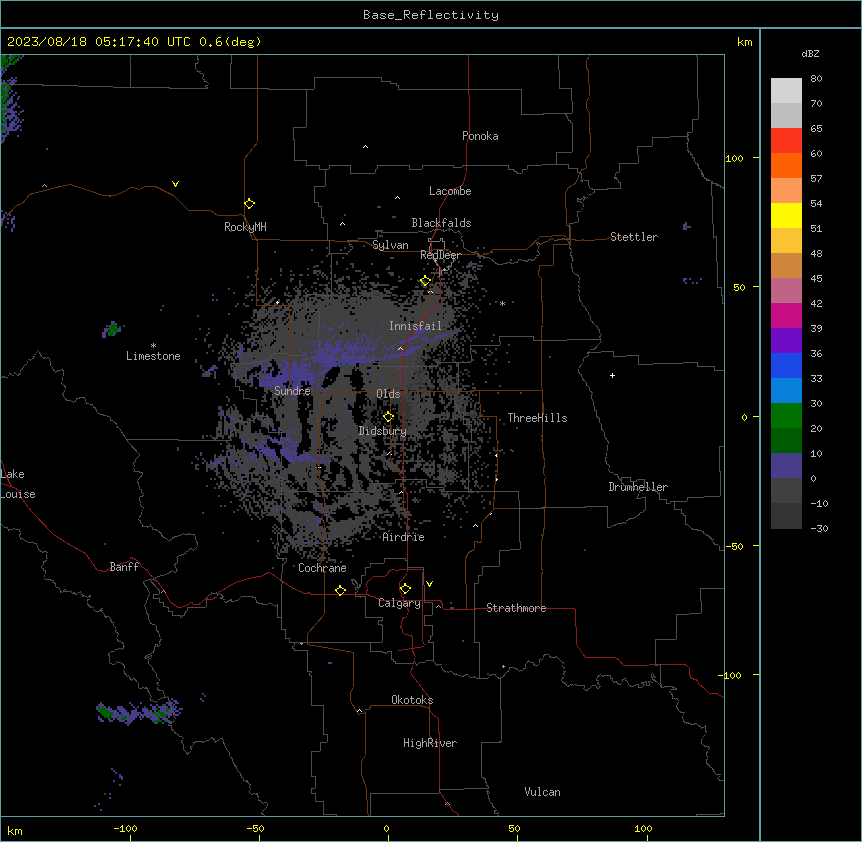This screenshot has width=862, height=842.
Task: Click the km unit label at top right
Action: (744, 42)
